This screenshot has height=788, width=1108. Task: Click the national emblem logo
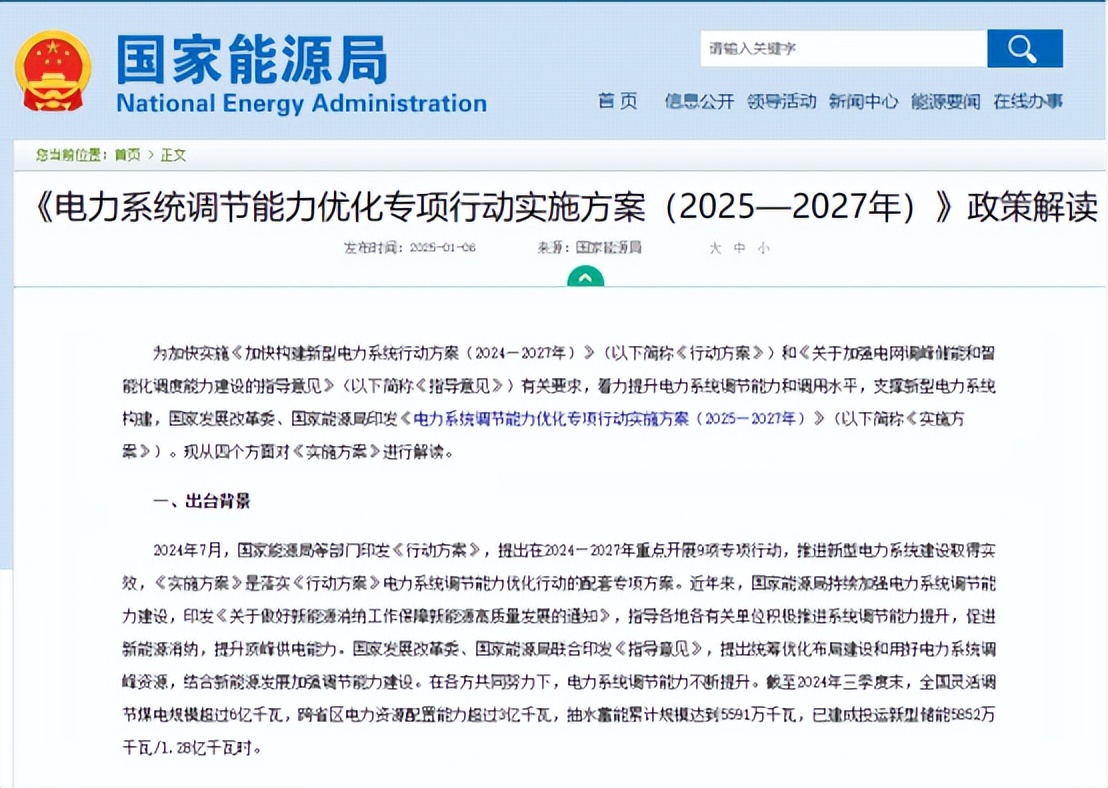[53, 71]
